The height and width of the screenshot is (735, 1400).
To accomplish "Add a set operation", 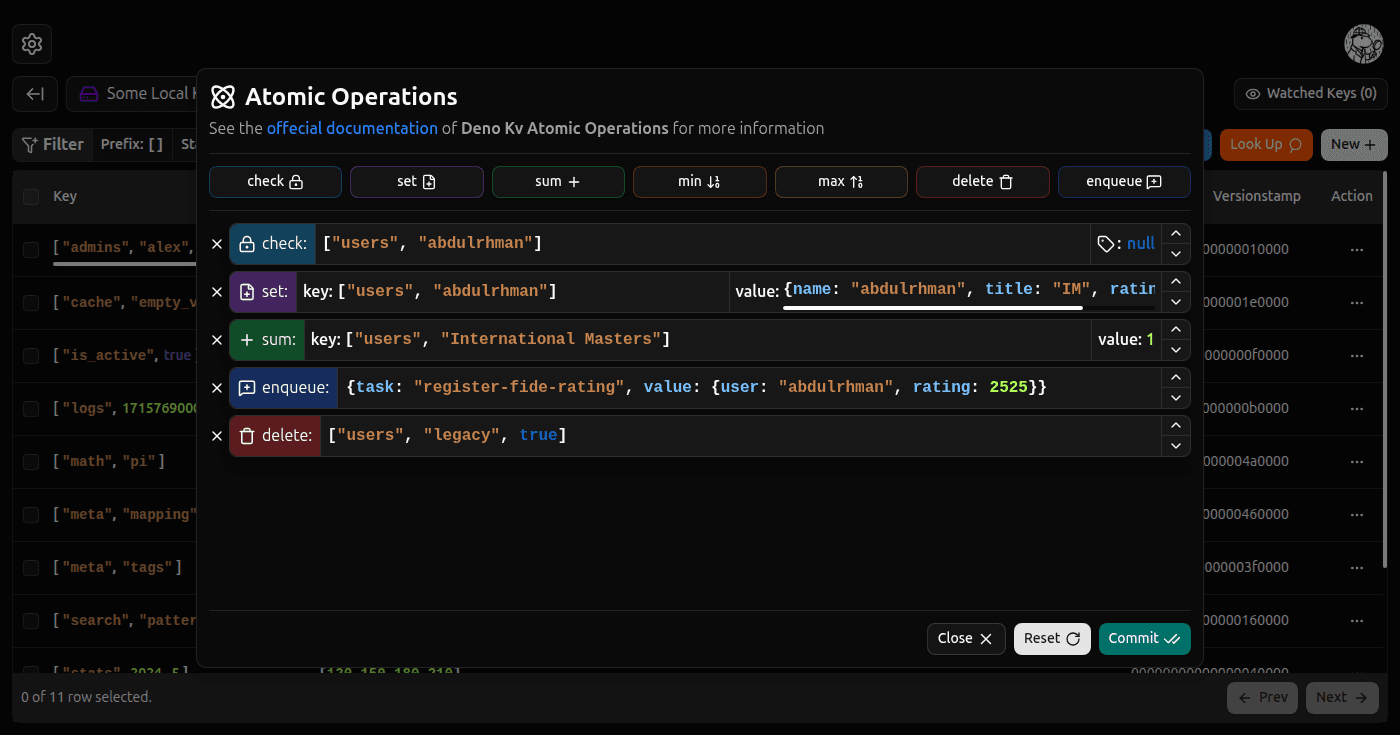I will 417,182.
